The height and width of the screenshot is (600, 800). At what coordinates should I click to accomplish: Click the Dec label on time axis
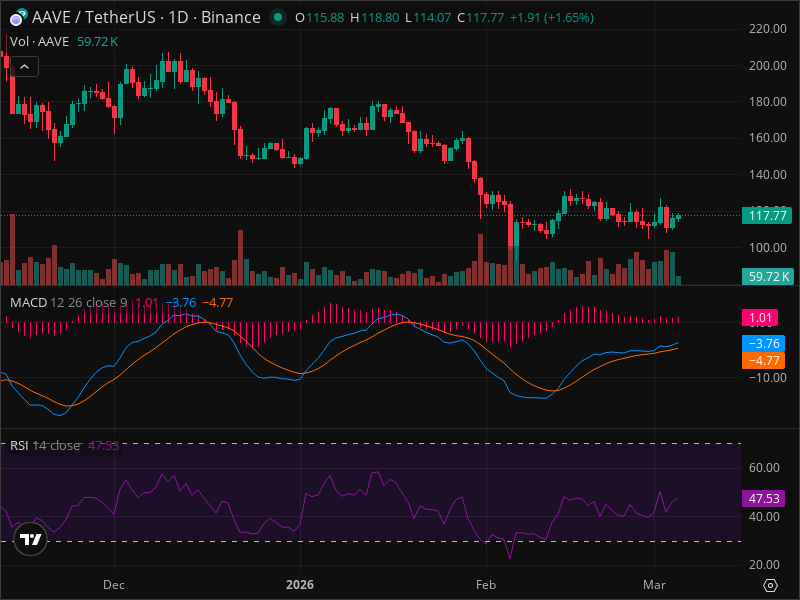[x=114, y=585]
